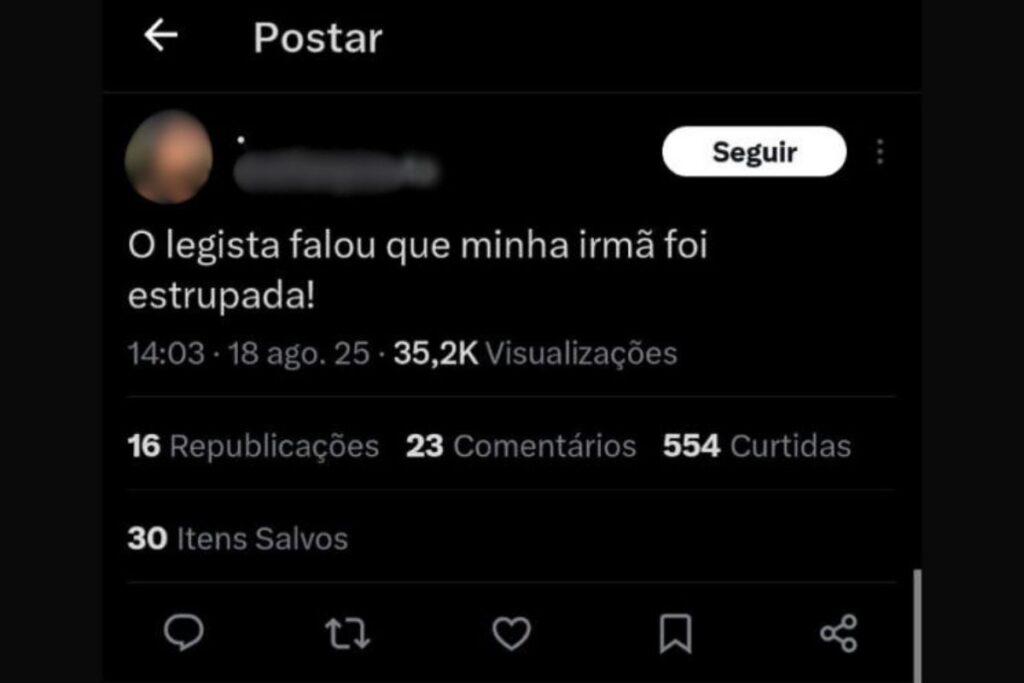The height and width of the screenshot is (683, 1024).
Task: View the 554 Curtidas list
Action: [757, 447]
